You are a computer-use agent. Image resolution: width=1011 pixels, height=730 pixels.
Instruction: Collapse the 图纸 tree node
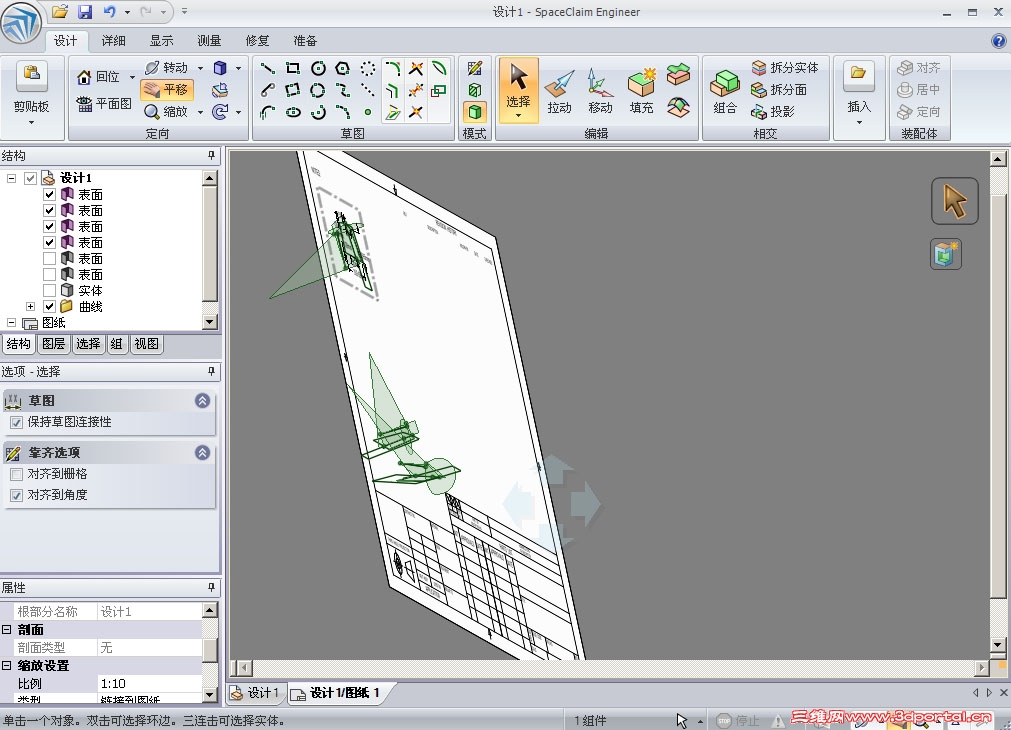pyautogui.click(x=11, y=322)
